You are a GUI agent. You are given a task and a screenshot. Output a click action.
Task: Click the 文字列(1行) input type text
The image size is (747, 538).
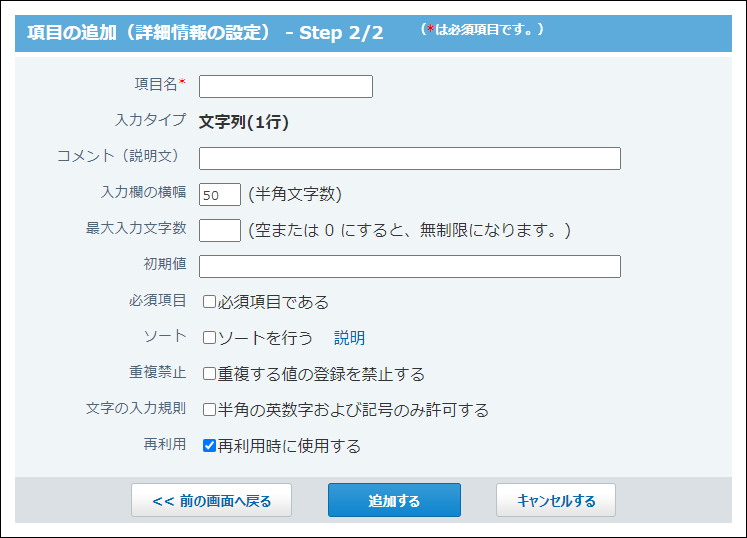(243, 122)
